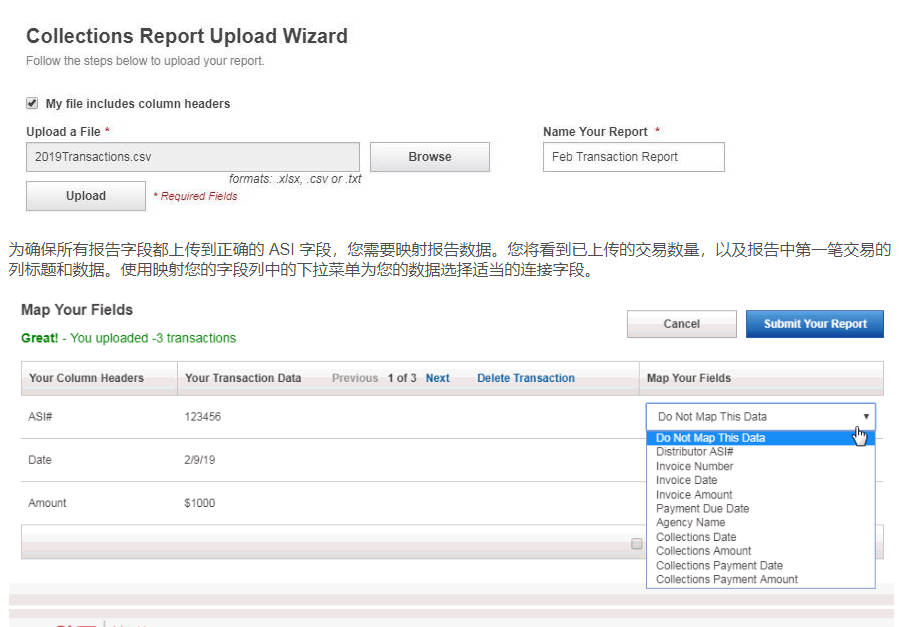The height and width of the screenshot is (627, 900).
Task: Click the 2019Transactions.csv file field
Action: [192, 157]
